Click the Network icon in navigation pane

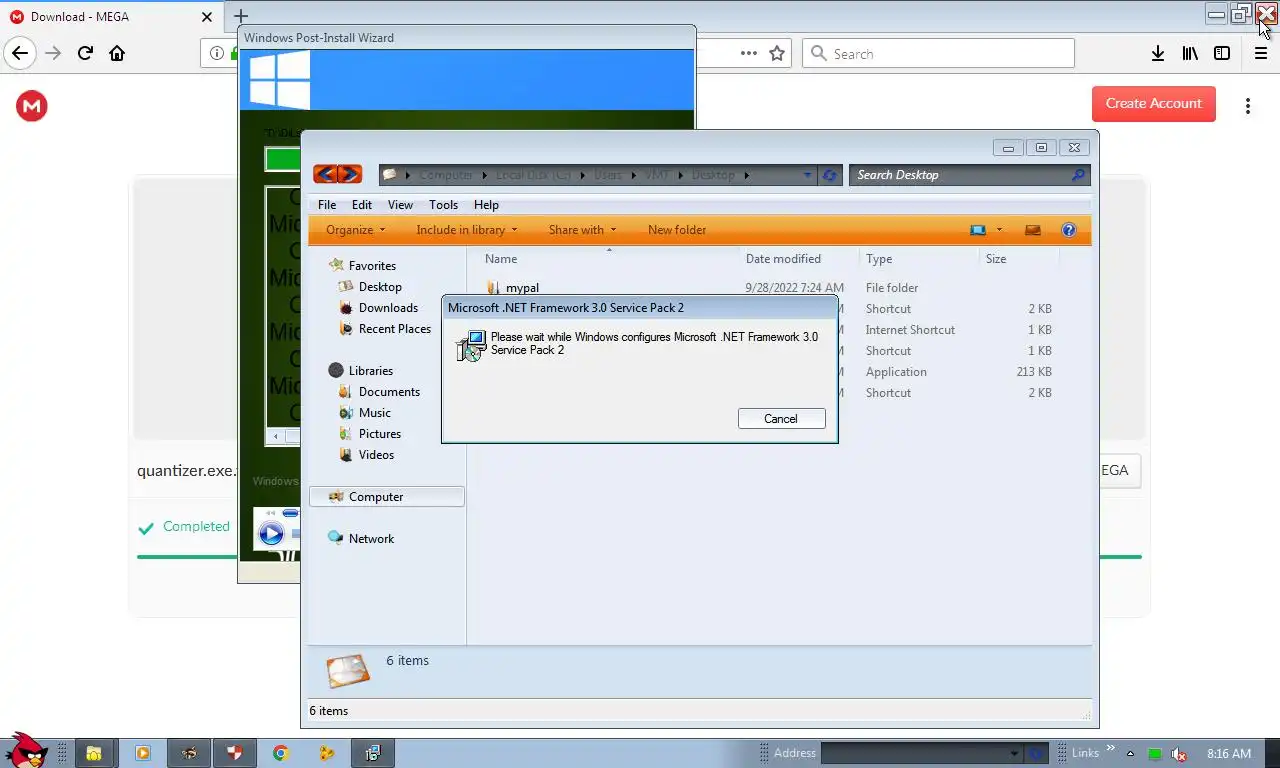pyautogui.click(x=336, y=538)
